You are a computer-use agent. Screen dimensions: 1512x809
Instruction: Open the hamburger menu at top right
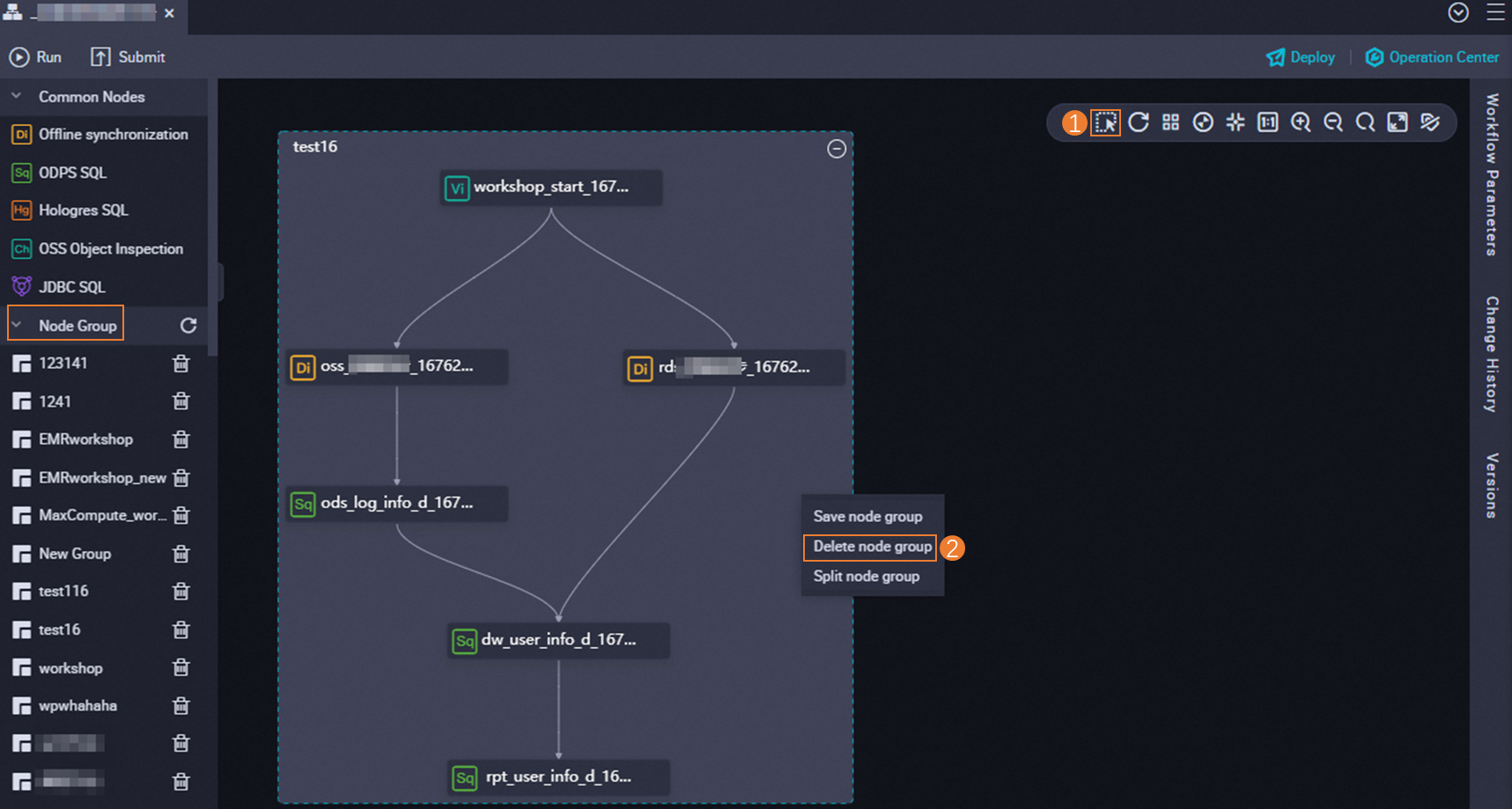(x=1496, y=12)
